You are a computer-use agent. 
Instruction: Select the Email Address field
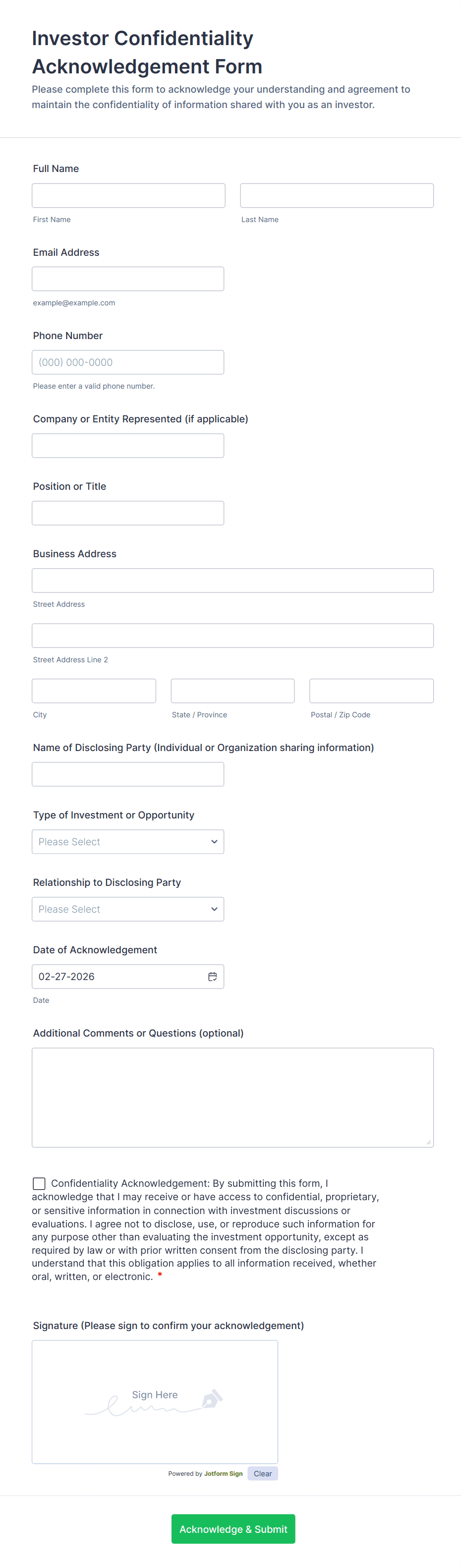point(128,279)
